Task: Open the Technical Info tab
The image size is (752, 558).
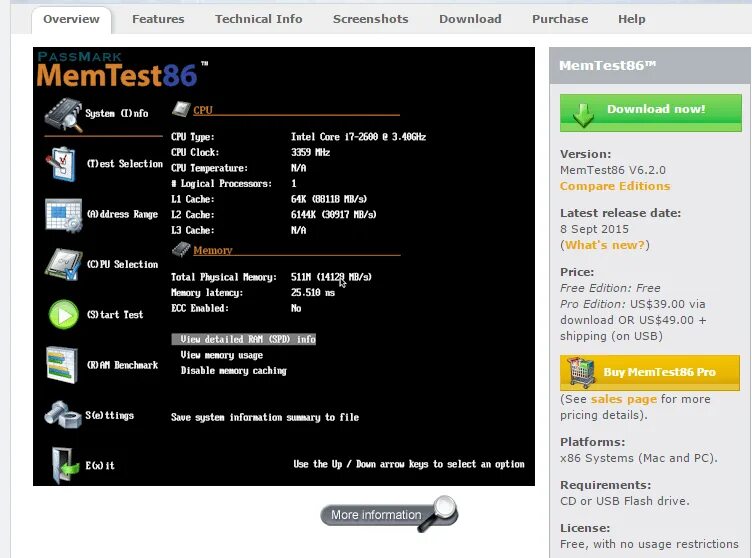Action: click(x=258, y=19)
